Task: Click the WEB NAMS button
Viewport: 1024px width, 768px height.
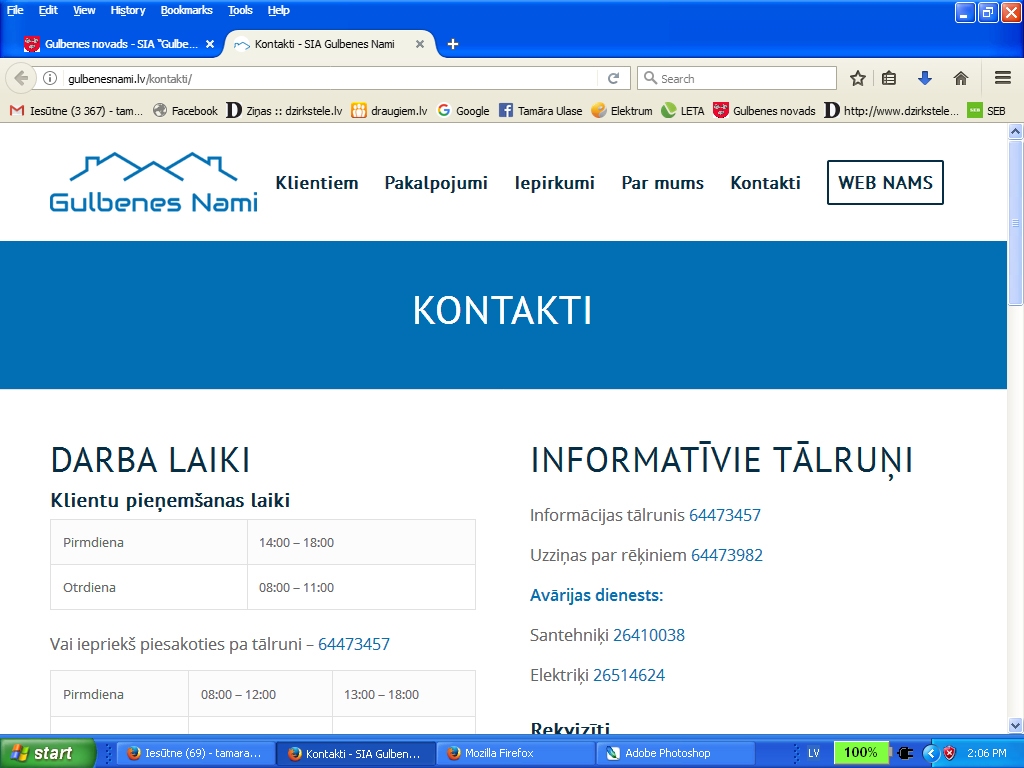Action: (x=884, y=182)
